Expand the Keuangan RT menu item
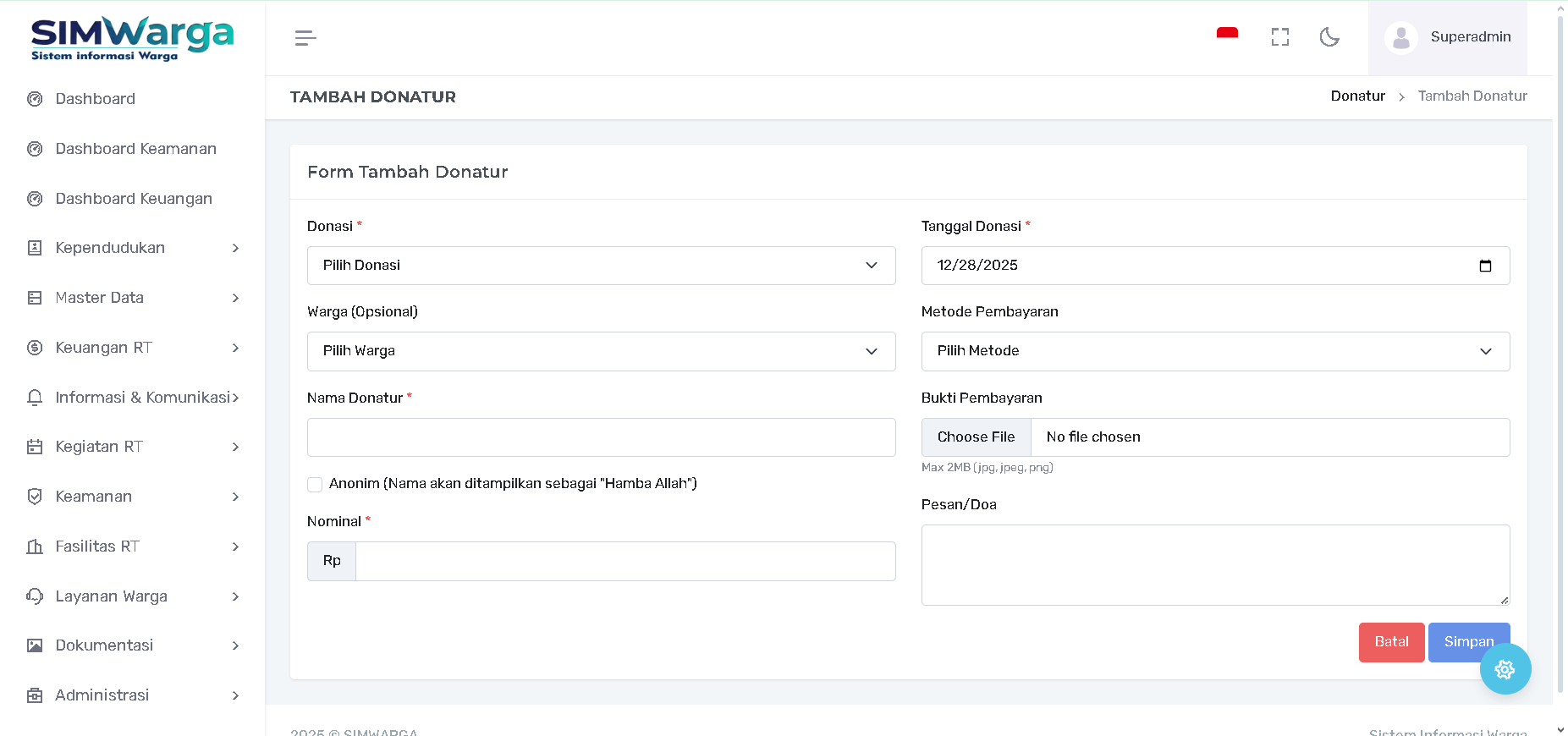This screenshot has width=1568, height=736. 132,348
